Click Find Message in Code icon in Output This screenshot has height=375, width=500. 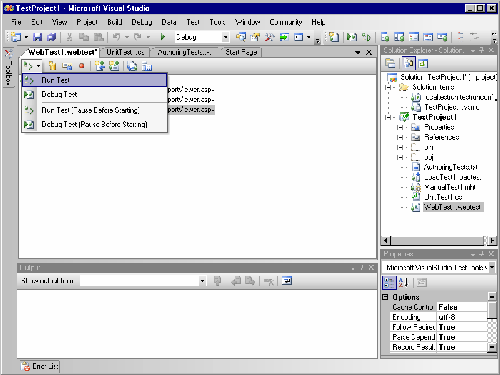coord(217,281)
